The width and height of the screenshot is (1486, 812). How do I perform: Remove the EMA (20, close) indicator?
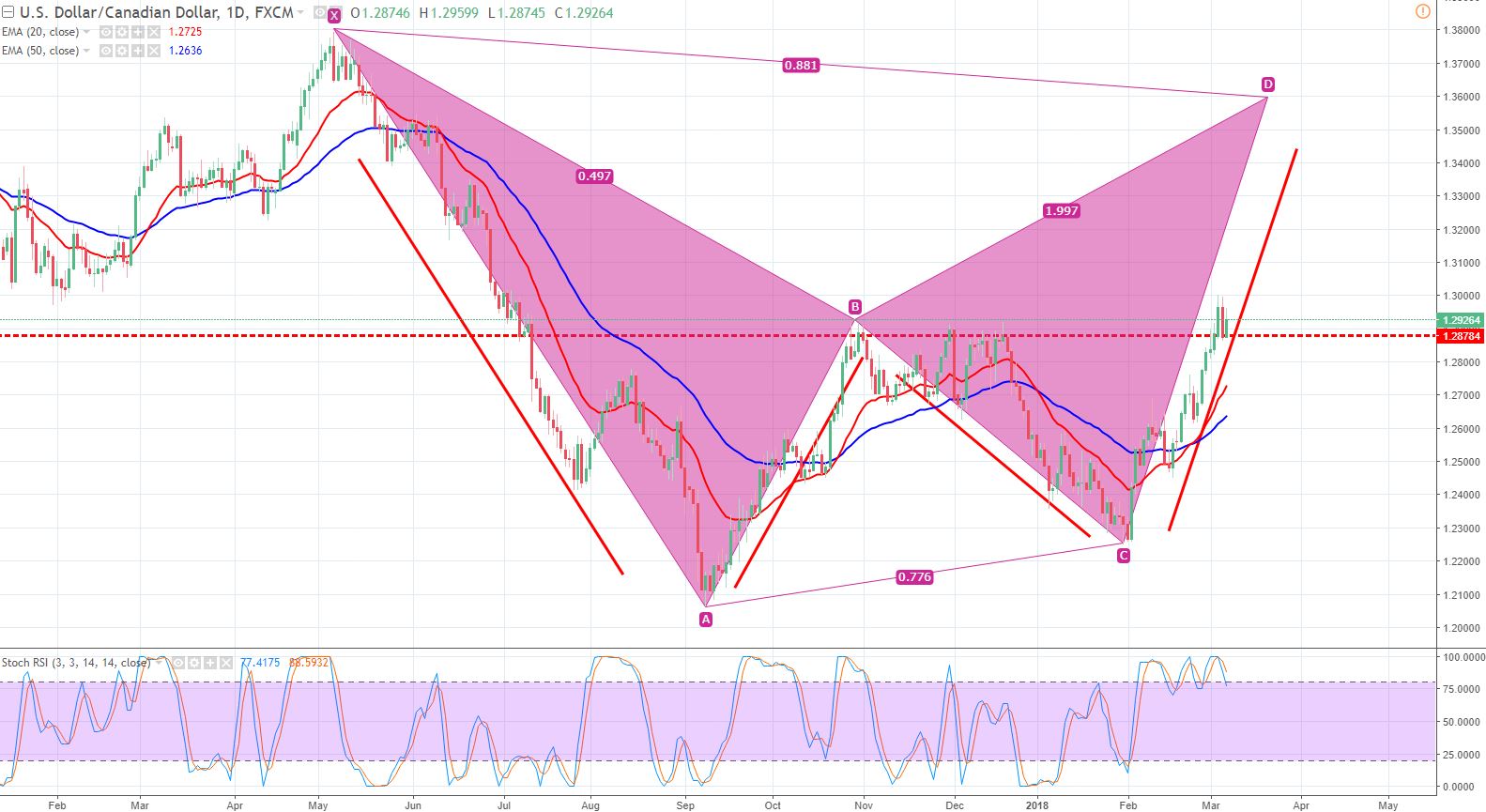click(154, 32)
